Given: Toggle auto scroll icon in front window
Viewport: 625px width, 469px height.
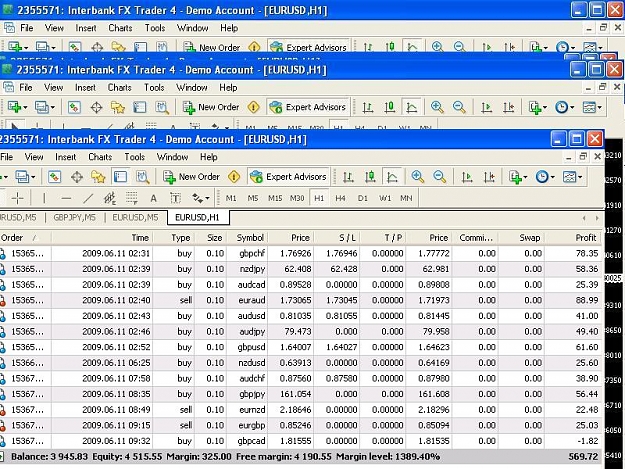Looking at the screenshot, I should click(x=467, y=177).
